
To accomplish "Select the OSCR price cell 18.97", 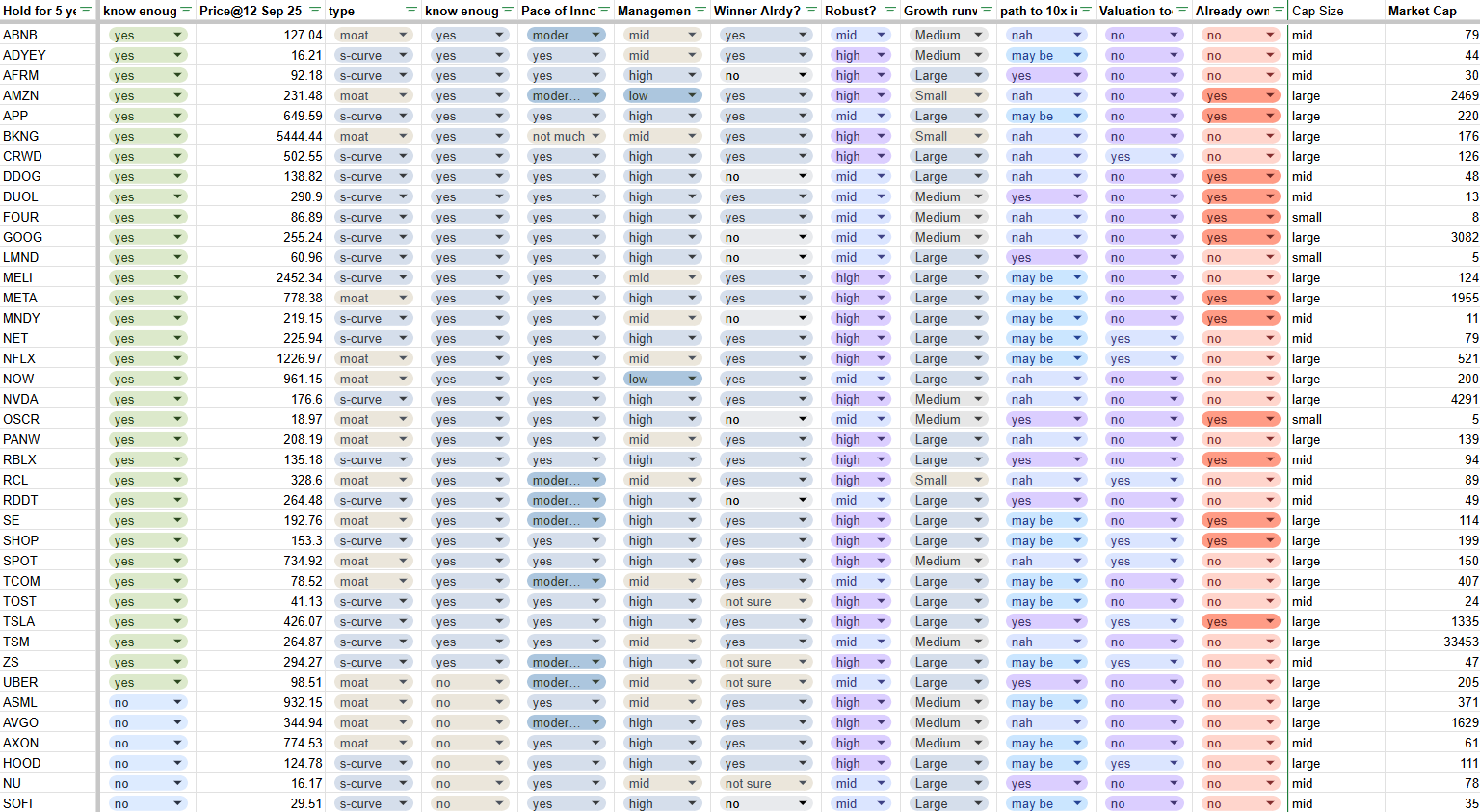I will [260, 419].
